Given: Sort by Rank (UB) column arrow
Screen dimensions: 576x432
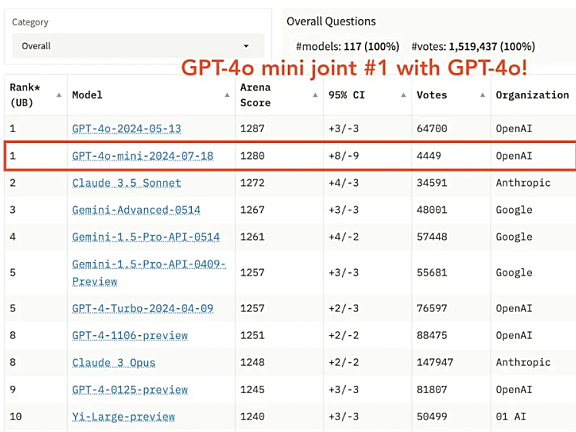Looking at the screenshot, I should click(x=59, y=95).
